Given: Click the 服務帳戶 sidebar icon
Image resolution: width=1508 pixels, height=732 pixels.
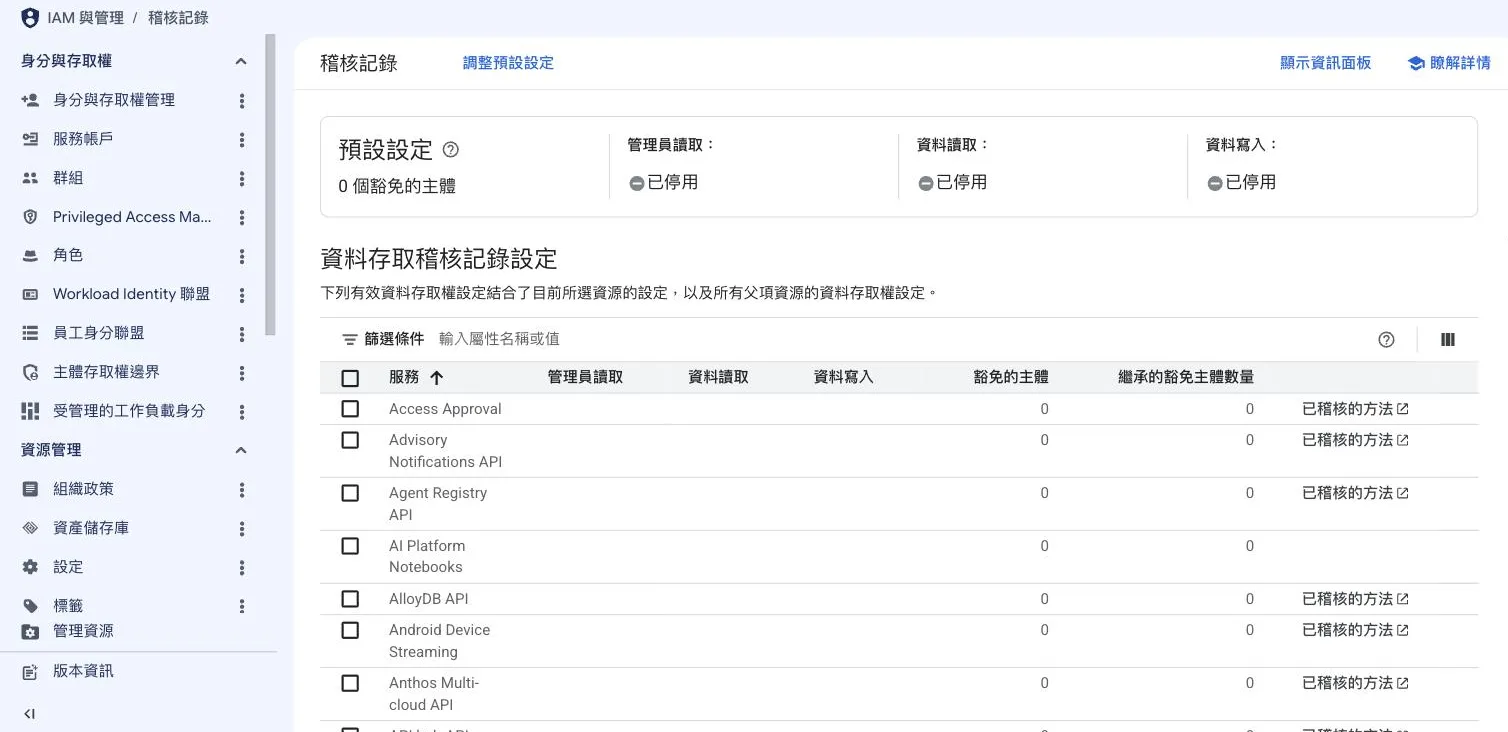Looking at the screenshot, I should pos(30,139).
